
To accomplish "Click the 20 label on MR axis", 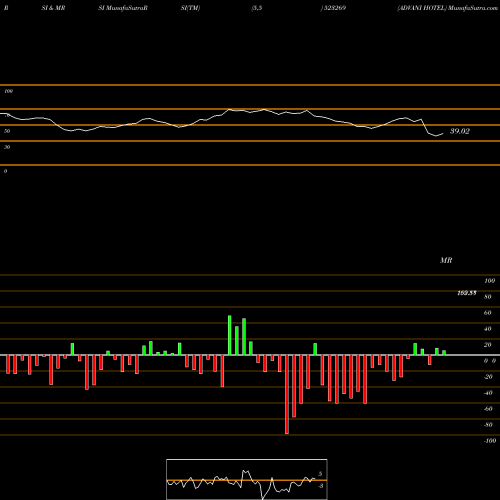I will pos(487,345).
